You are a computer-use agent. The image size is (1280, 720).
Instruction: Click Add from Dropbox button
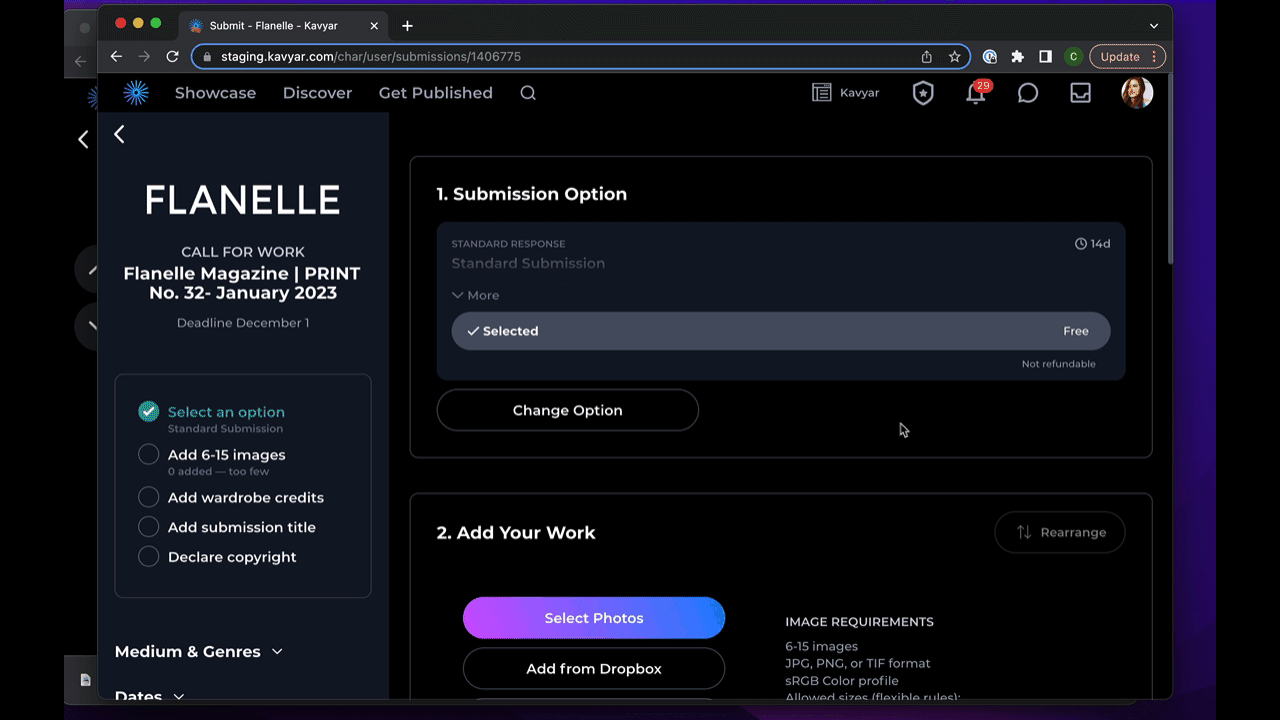pyautogui.click(x=594, y=669)
